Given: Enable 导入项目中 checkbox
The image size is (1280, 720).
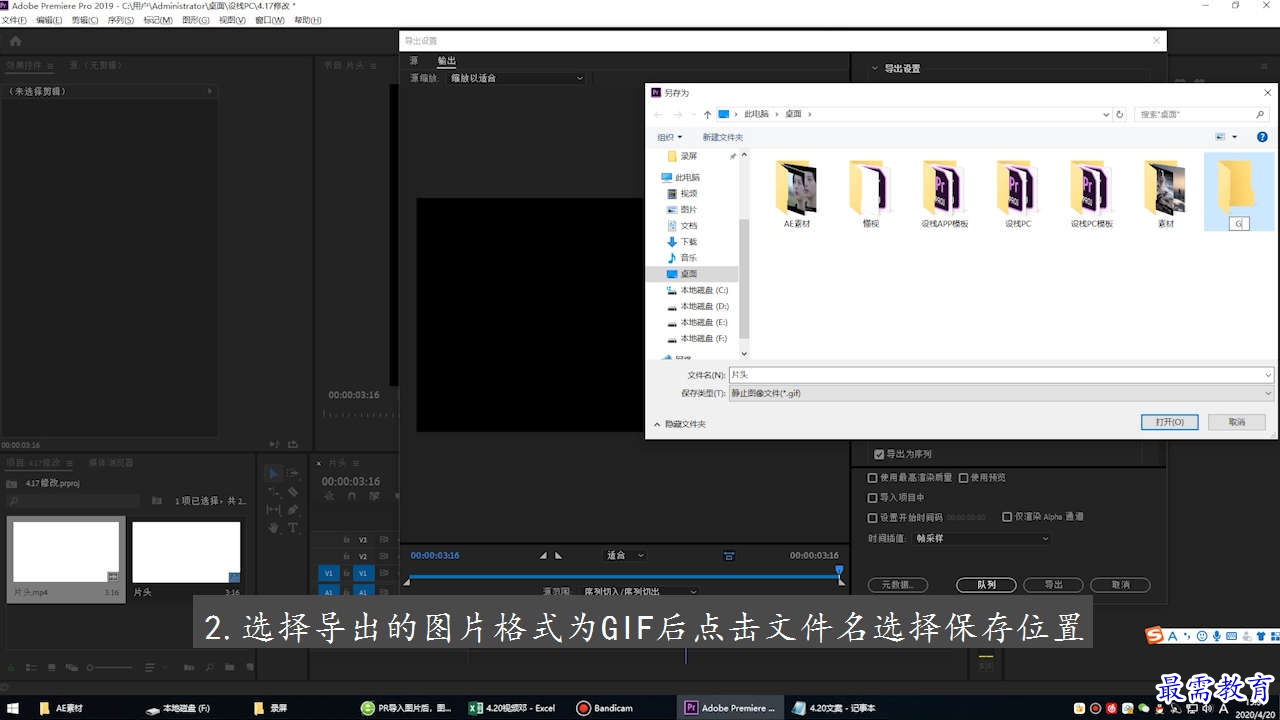Looking at the screenshot, I should coord(873,497).
